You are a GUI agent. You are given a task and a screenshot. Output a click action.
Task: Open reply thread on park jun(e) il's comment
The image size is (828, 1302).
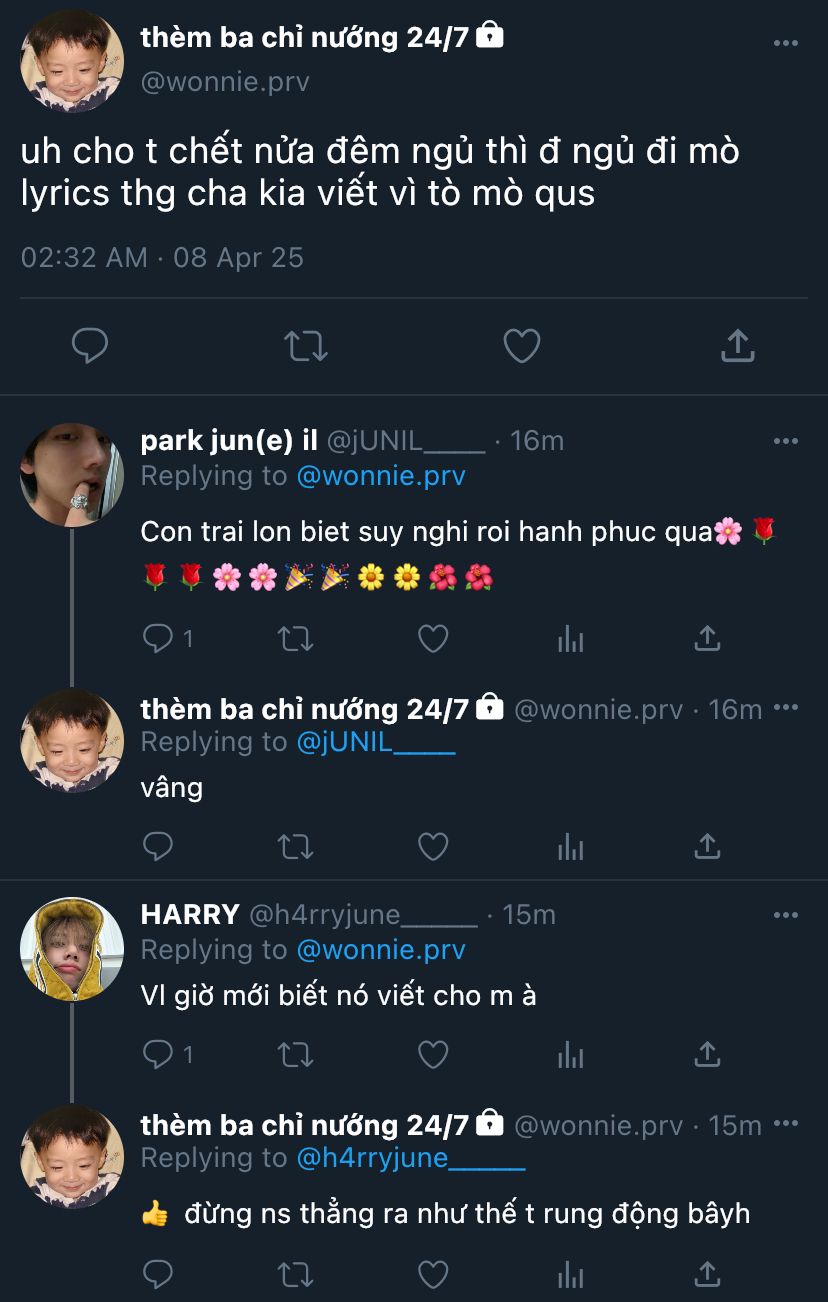coord(158,638)
